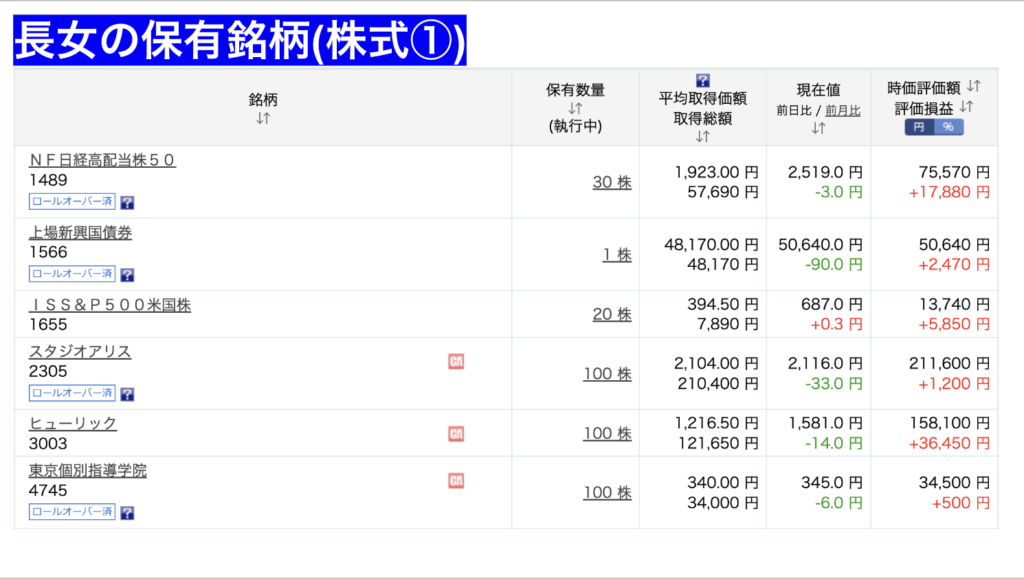Sort by 評価損益 using its arrows

(x=966, y=107)
